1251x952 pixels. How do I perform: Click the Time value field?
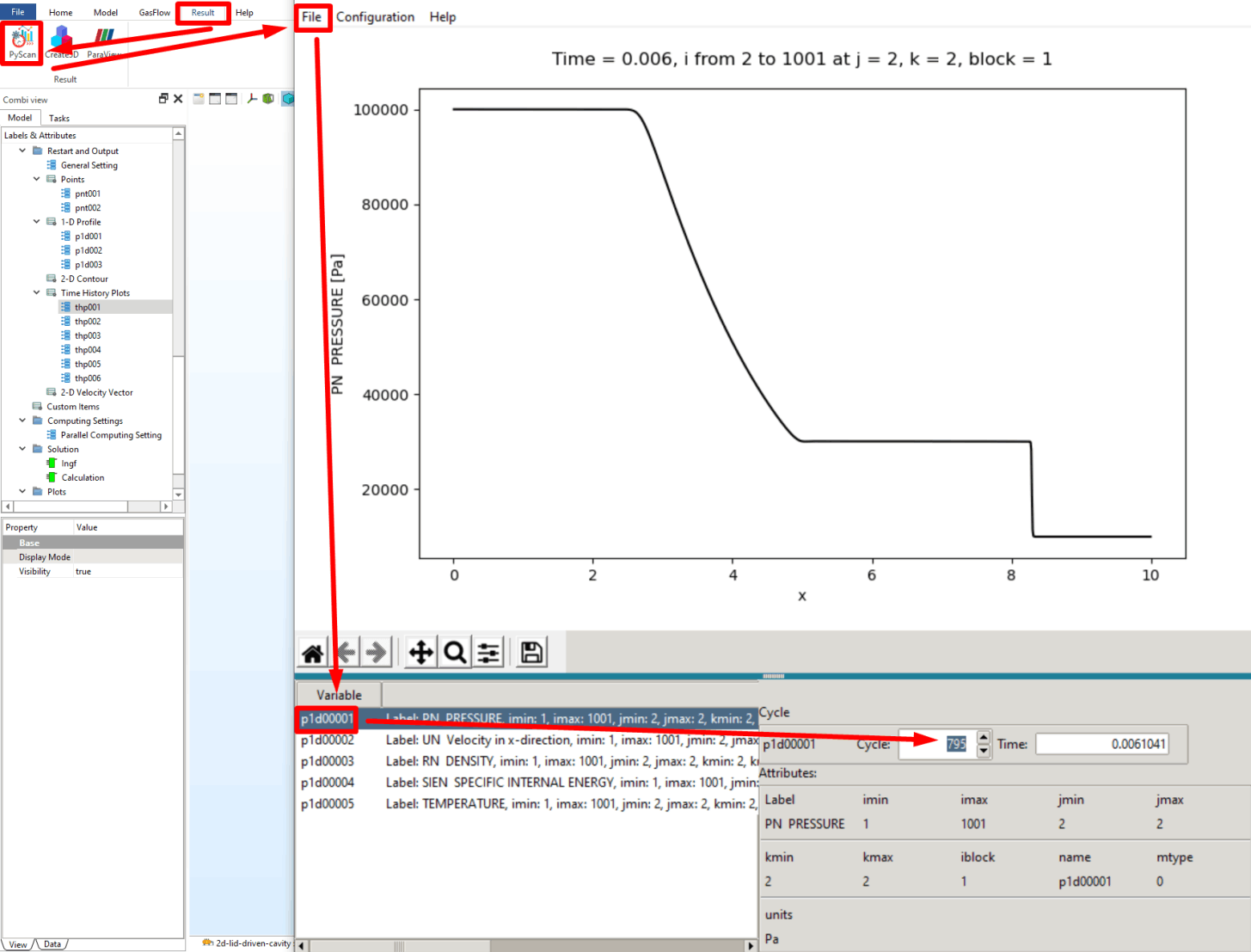[1101, 744]
